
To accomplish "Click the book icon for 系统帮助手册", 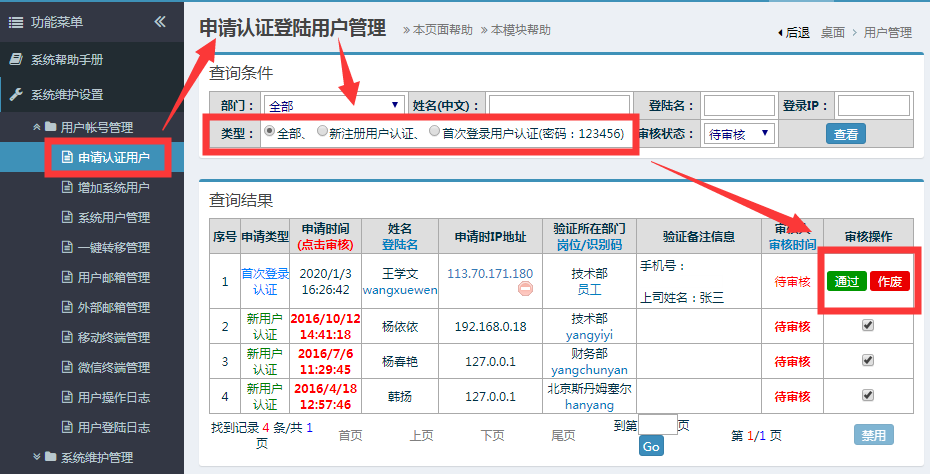I will point(16,59).
